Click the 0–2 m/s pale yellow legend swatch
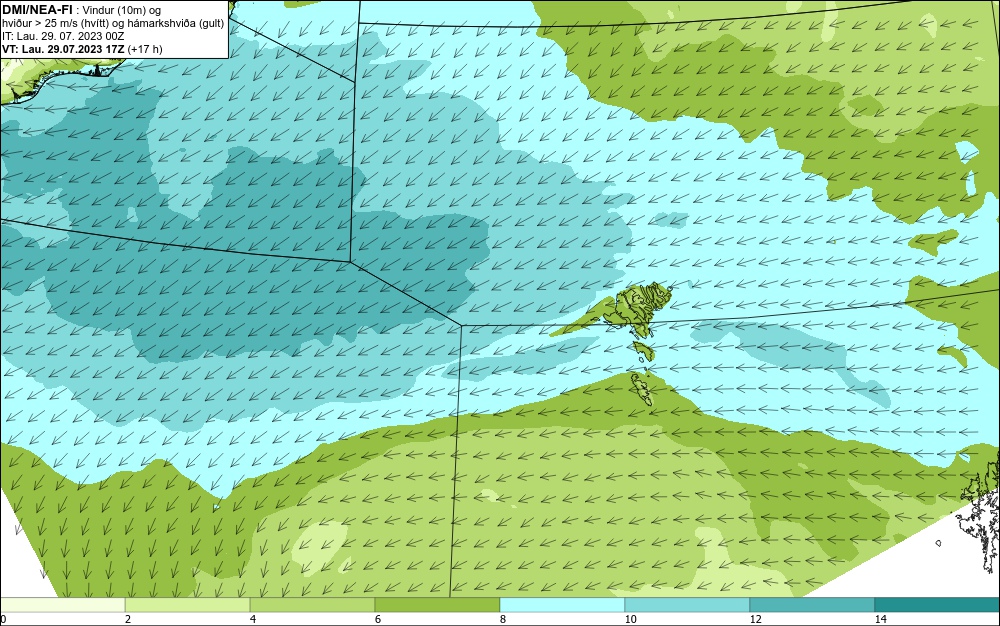1000x626 pixels. click(x=62, y=605)
